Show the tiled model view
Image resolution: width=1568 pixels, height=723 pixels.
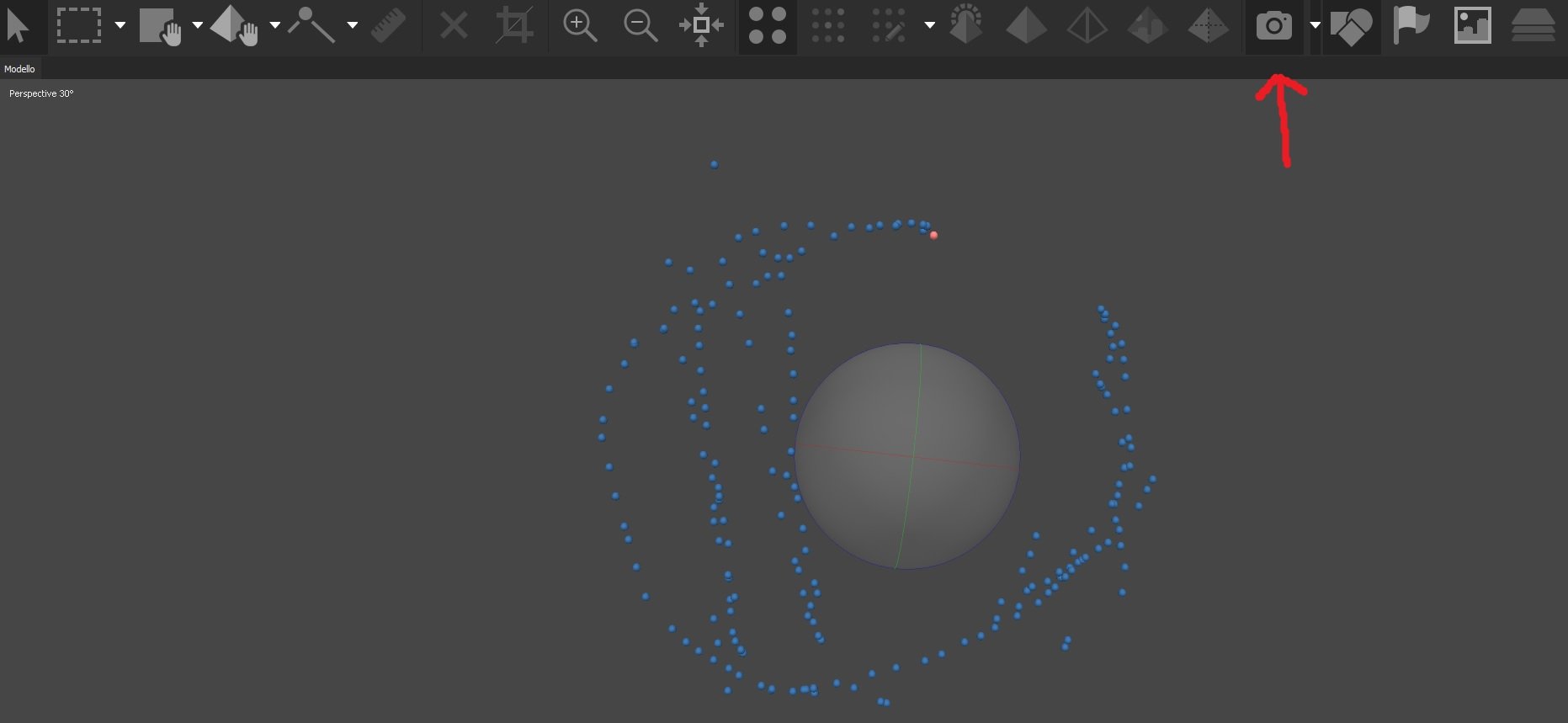(x=1209, y=25)
